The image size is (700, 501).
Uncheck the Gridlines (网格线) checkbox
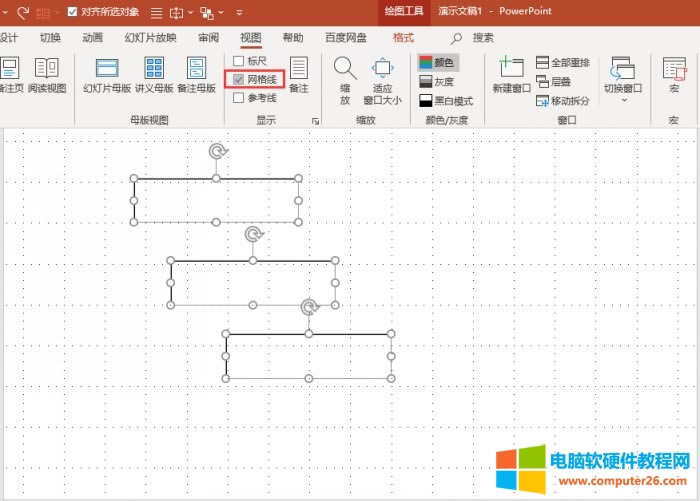point(239,79)
